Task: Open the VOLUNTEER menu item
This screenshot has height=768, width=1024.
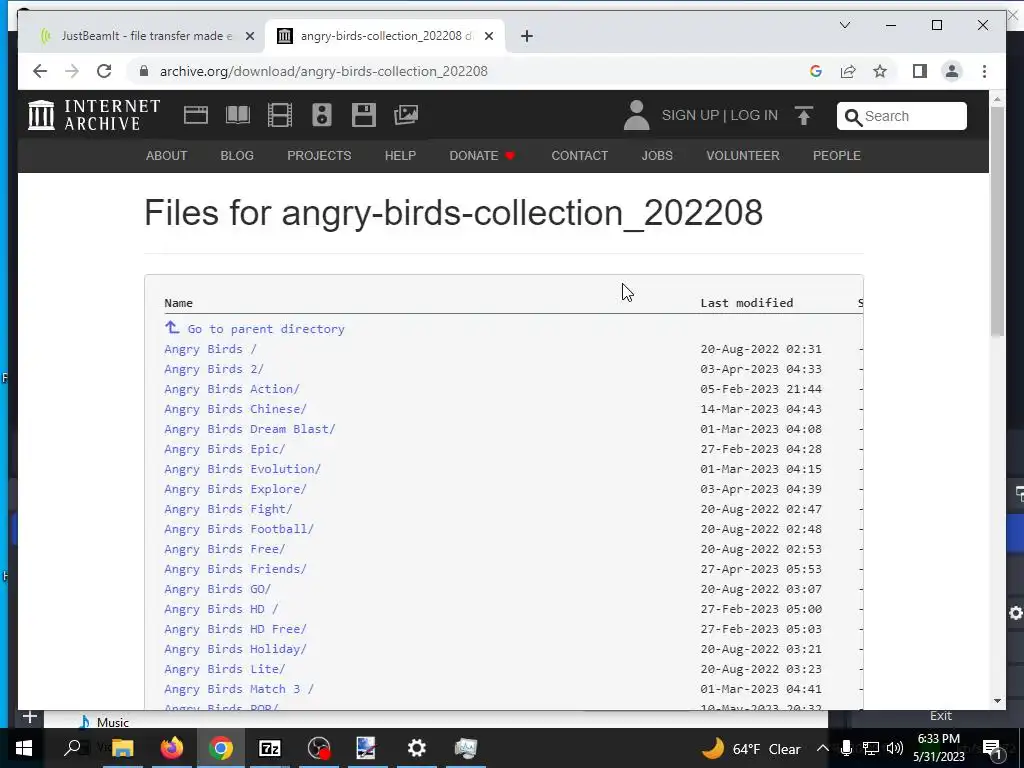Action: tap(743, 155)
